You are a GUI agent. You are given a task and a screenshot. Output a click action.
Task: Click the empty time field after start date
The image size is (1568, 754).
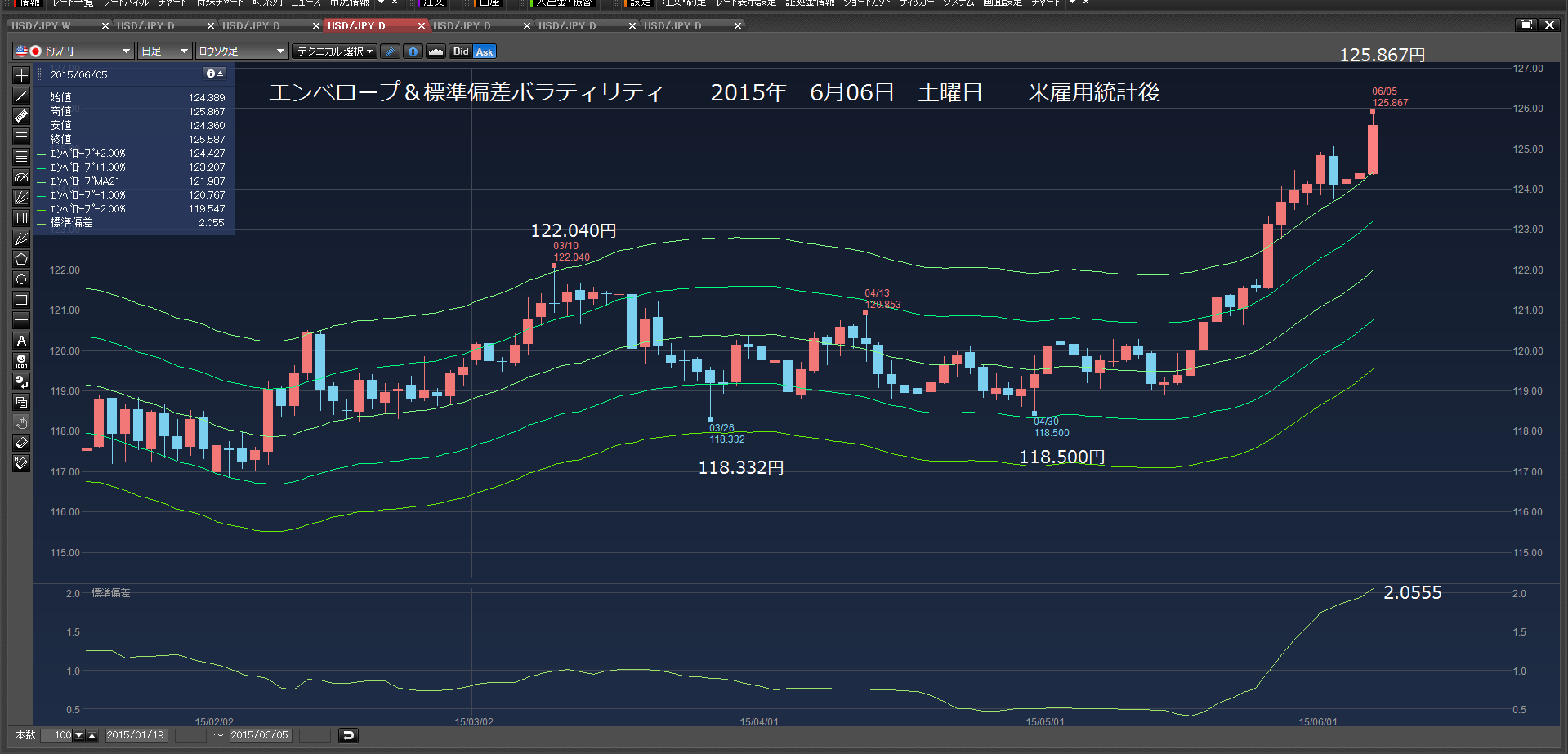coord(191,735)
